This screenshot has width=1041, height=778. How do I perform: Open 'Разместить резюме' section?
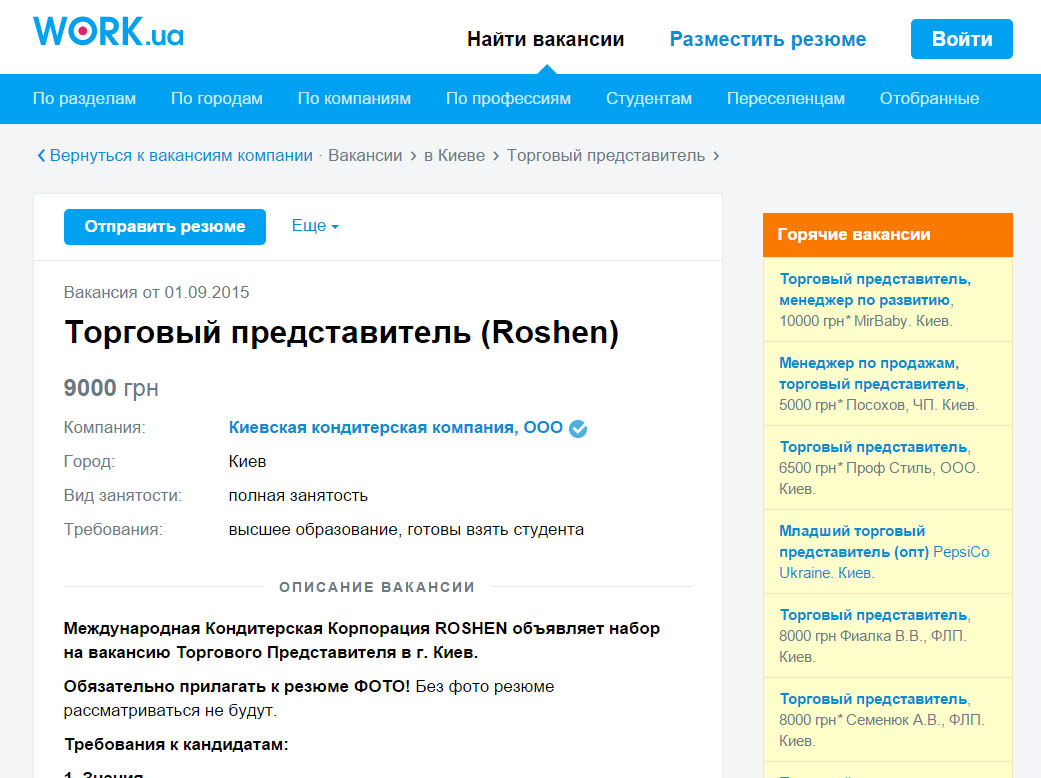(x=767, y=39)
